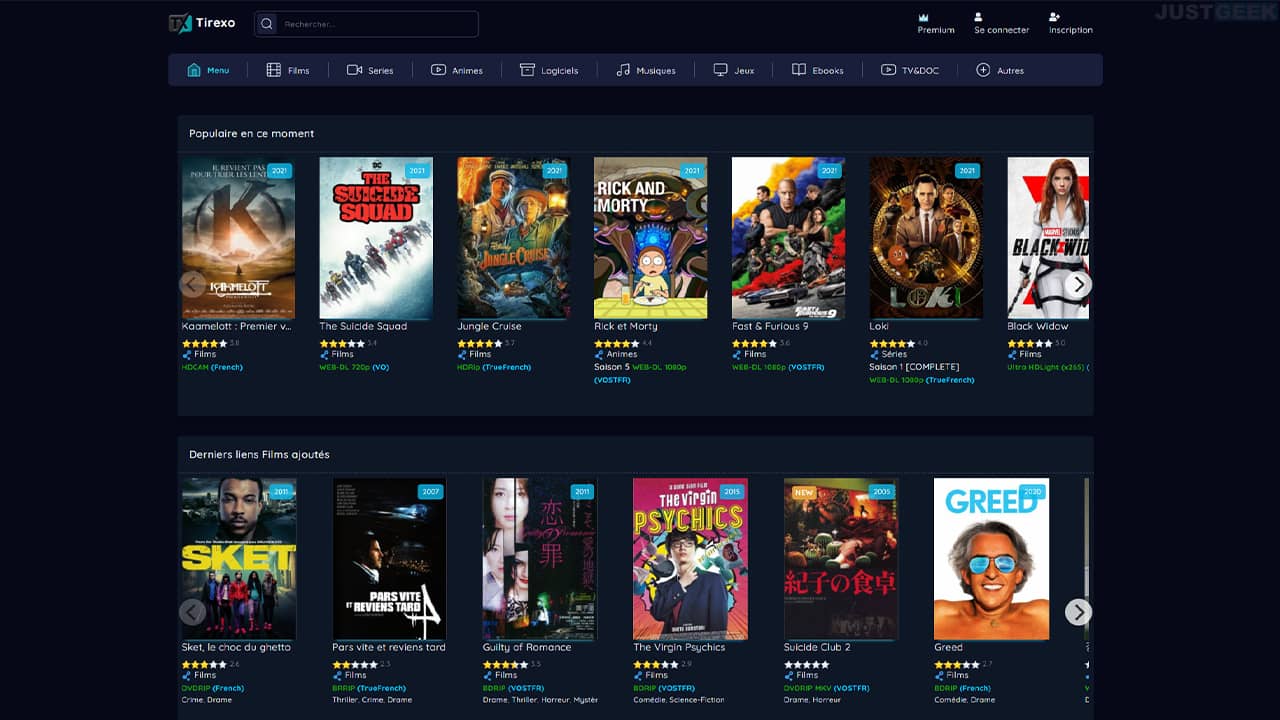Click the film grid icon beside Films
The image size is (1280, 720).
tap(273, 70)
